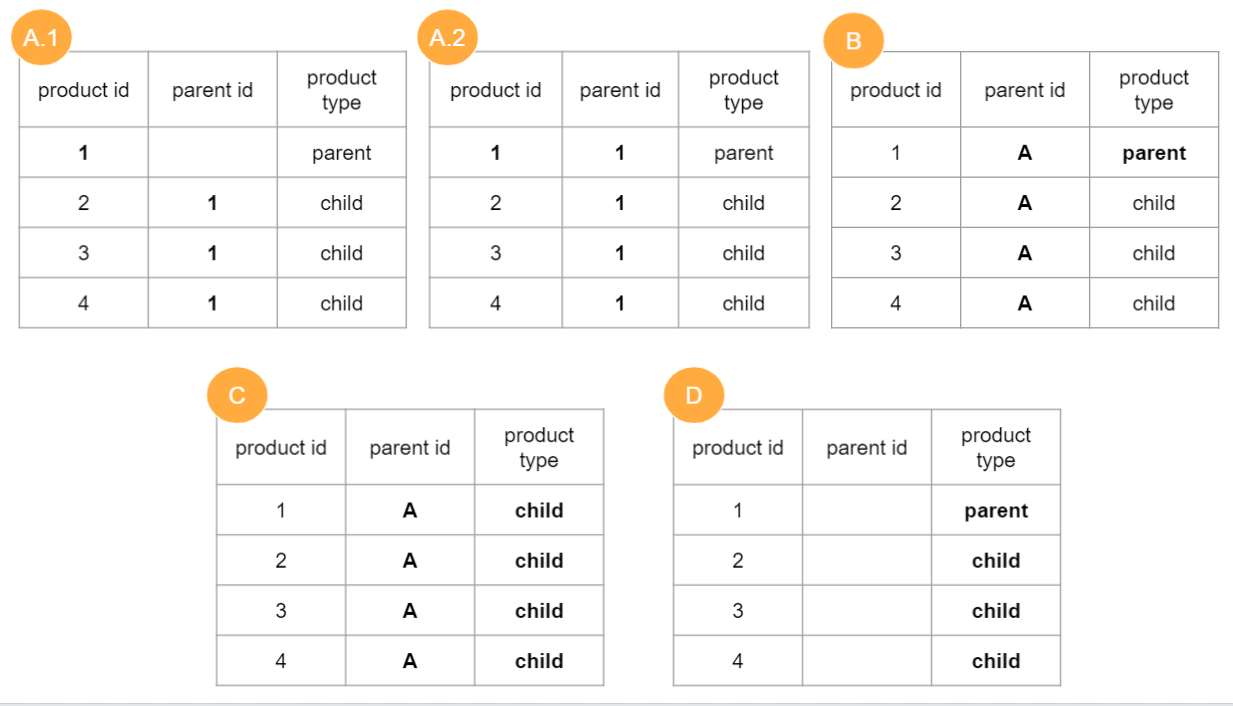The image size is (1233, 706).
Task: Click the bold 'parent' cell in table D
Action: point(996,511)
